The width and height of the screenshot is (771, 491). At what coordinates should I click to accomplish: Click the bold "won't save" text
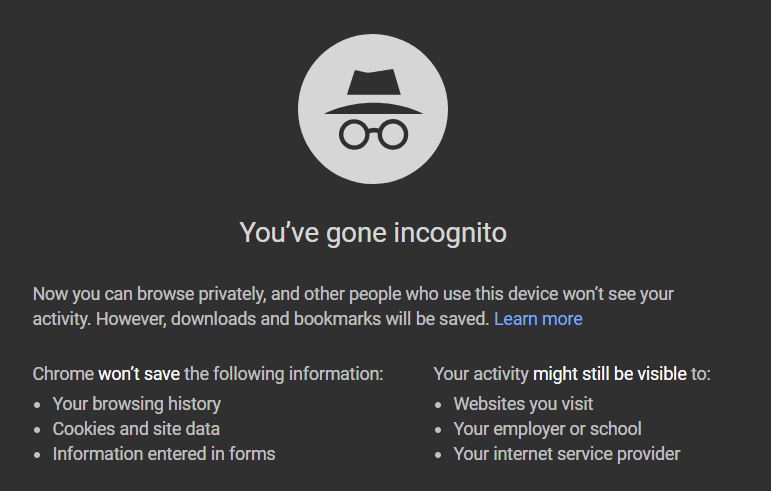pos(139,374)
